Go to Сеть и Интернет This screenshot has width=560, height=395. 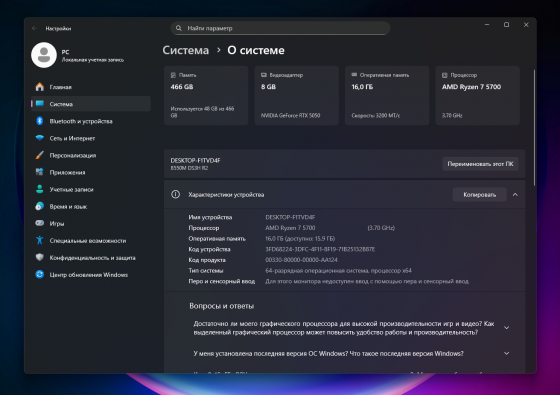[91, 138]
